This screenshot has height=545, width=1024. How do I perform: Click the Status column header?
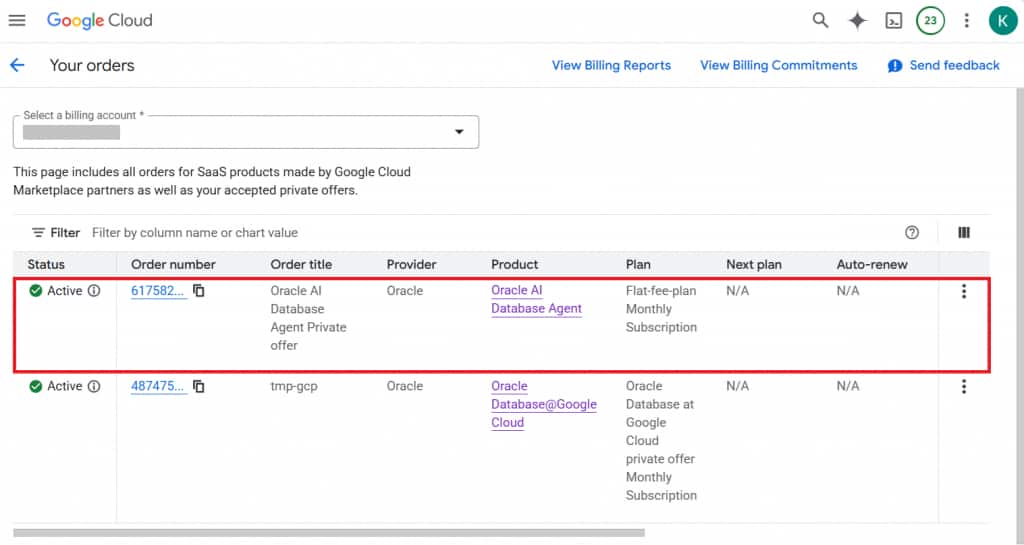pyautogui.click(x=46, y=264)
